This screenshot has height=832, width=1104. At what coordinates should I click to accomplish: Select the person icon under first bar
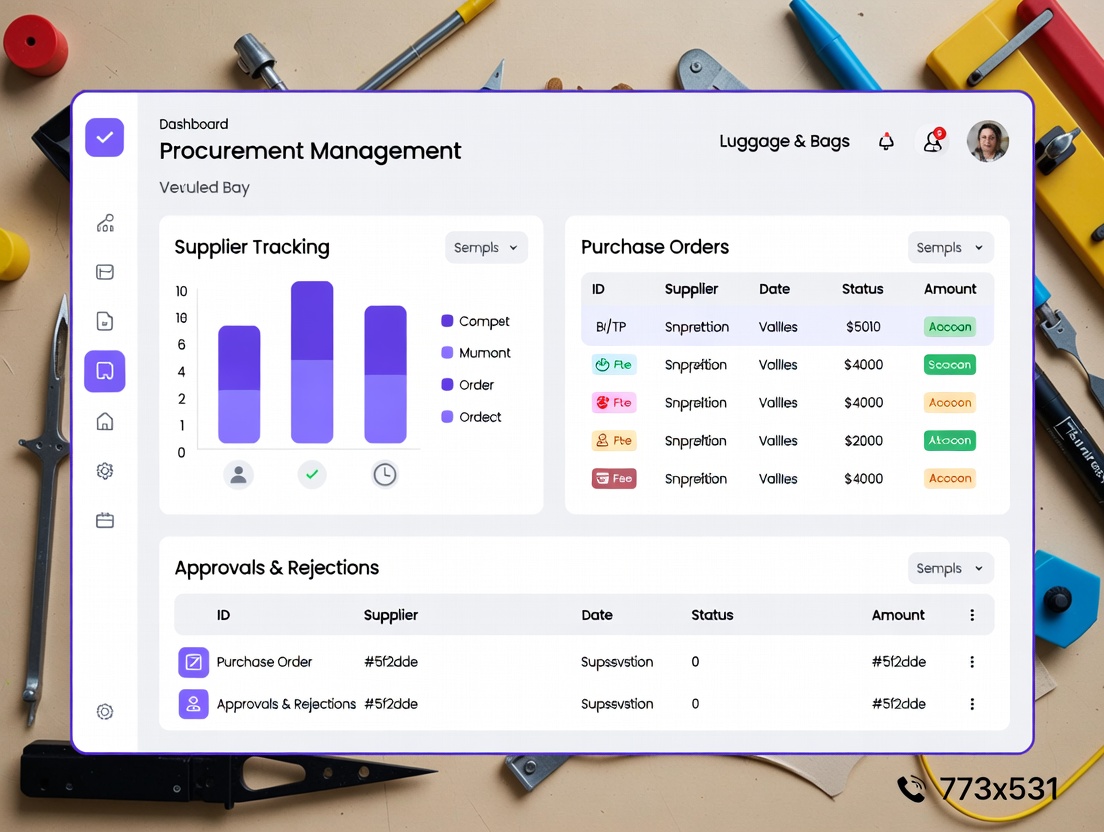pyautogui.click(x=239, y=475)
